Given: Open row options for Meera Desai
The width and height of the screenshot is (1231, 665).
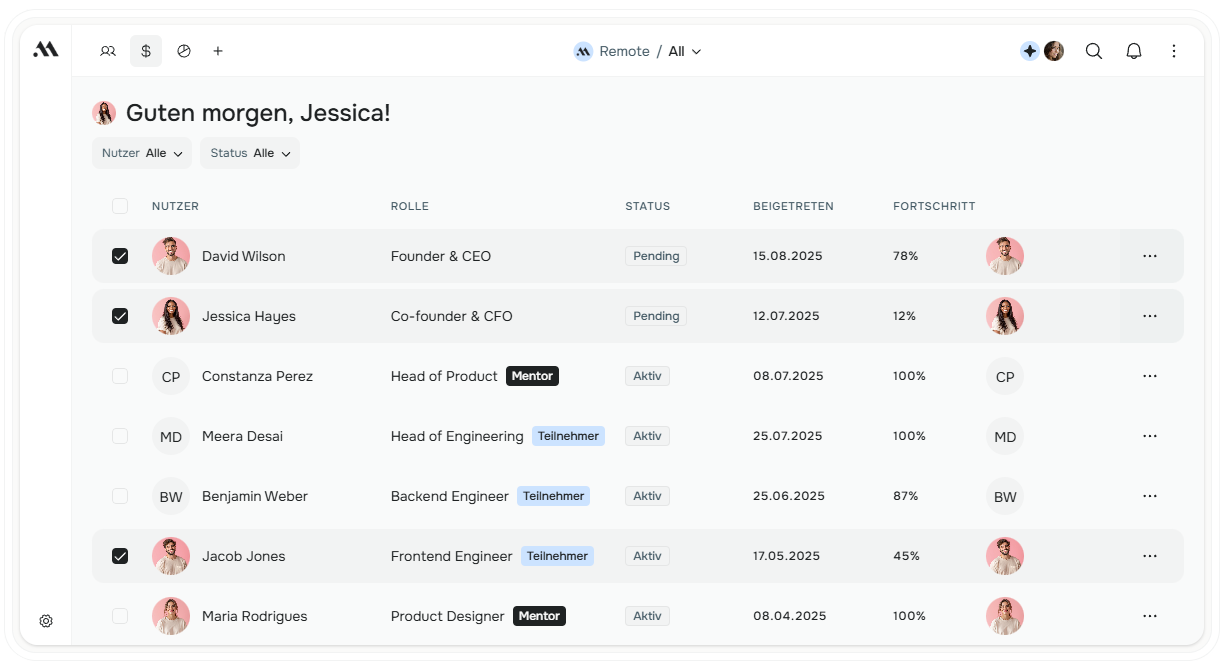Looking at the screenshot, I should [x=1150, y=436].
